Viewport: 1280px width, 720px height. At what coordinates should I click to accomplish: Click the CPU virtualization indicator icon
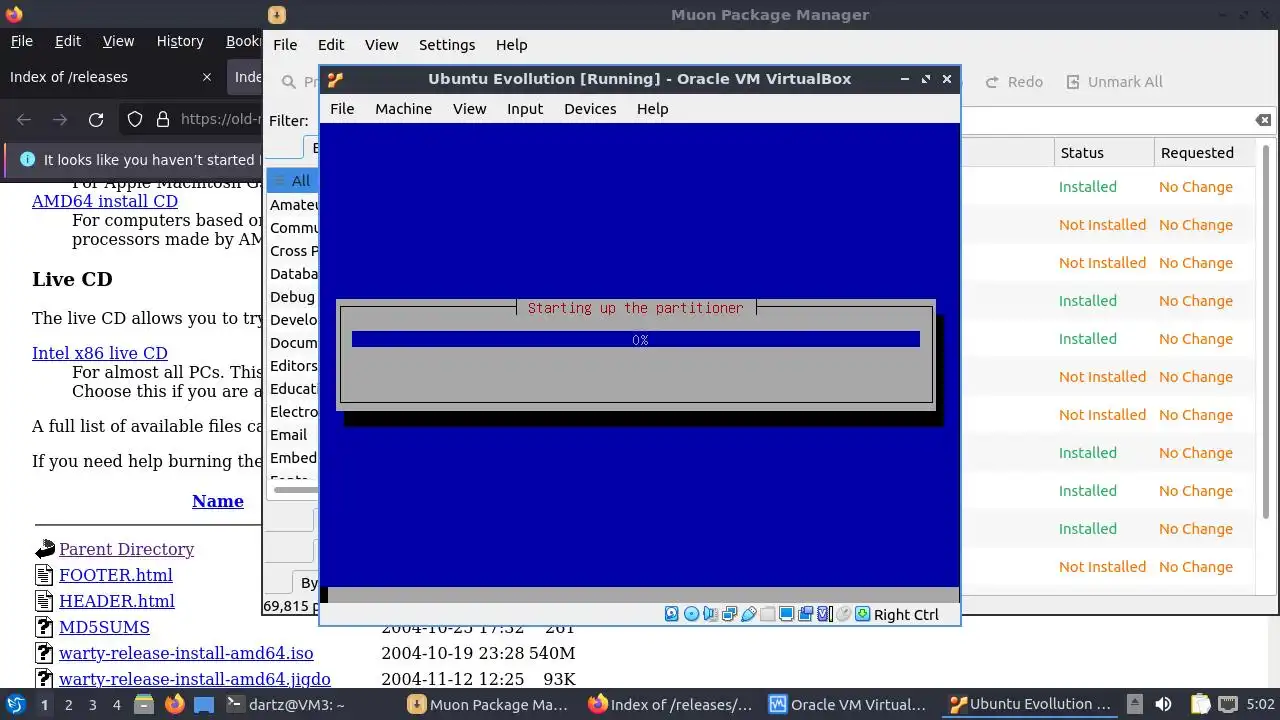pos(824,614)
